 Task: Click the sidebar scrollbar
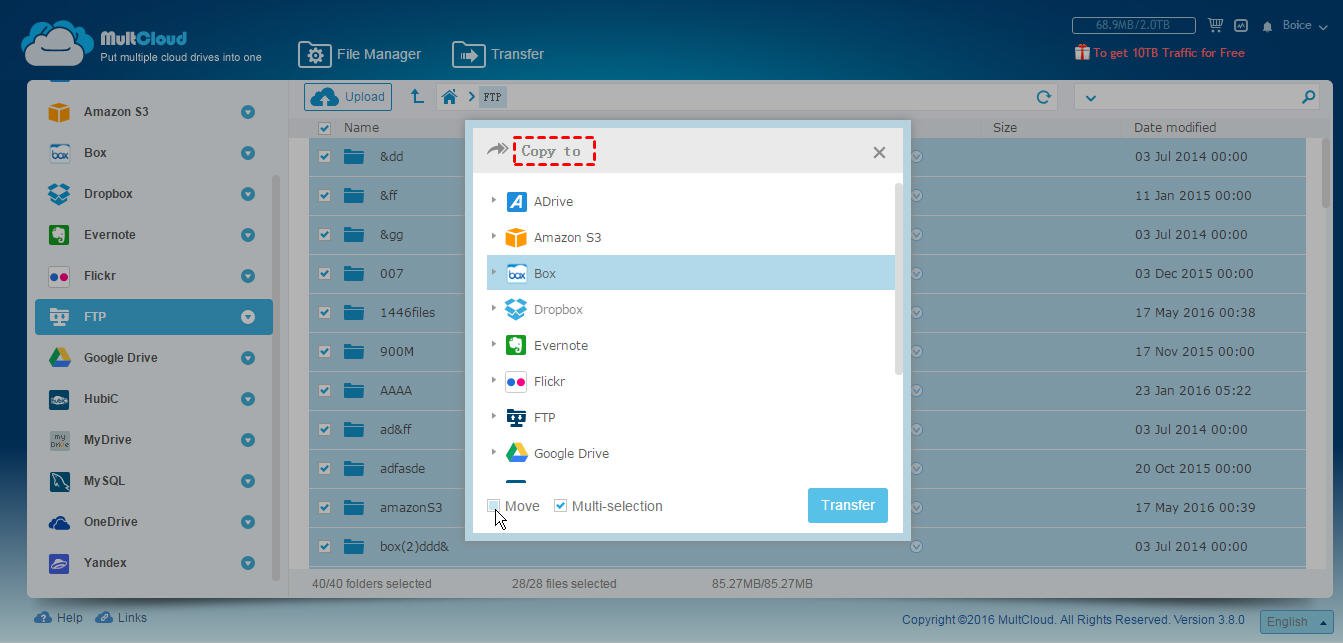(276, 377)
